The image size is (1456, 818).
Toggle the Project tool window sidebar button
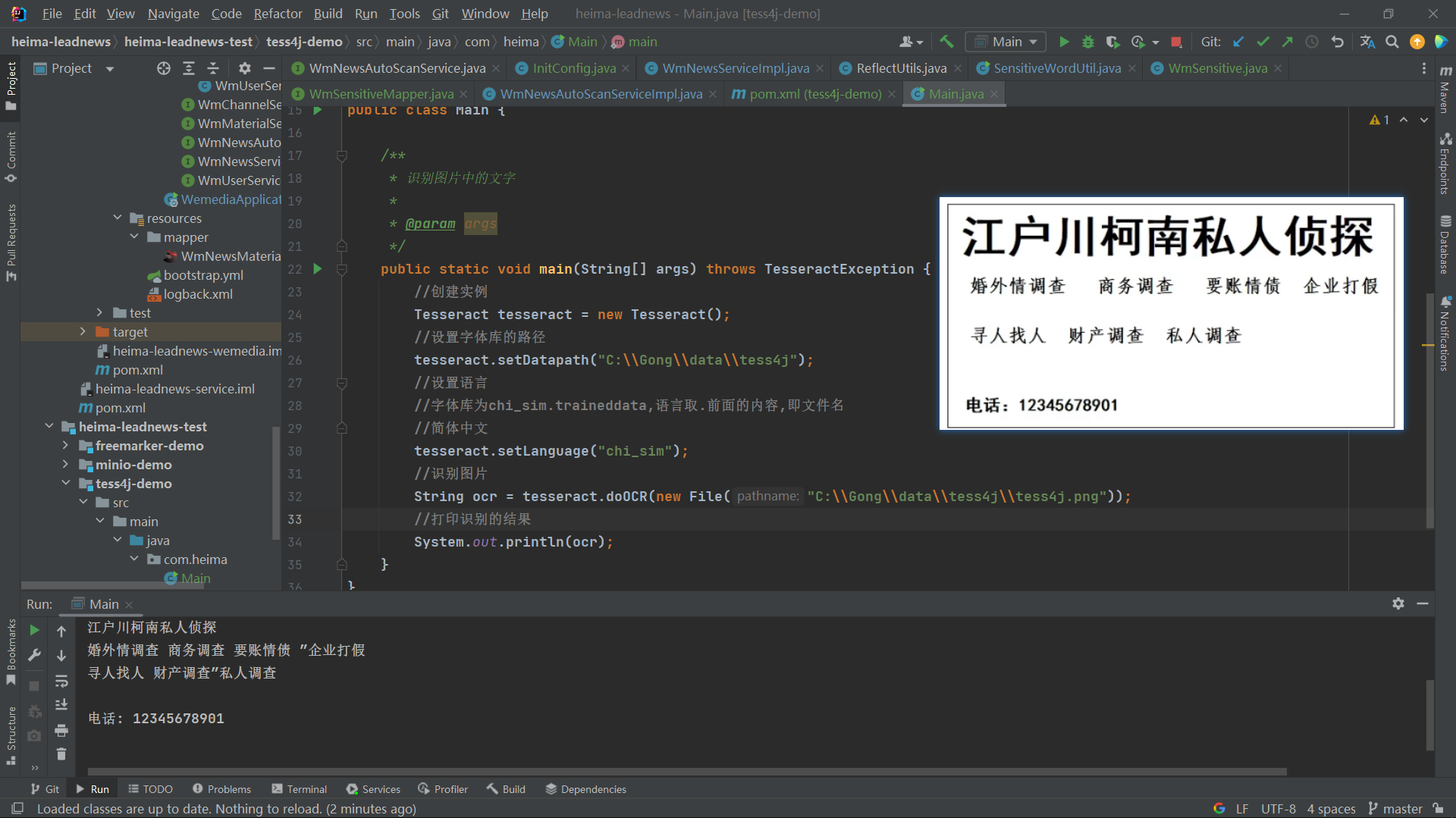[11, 85]
